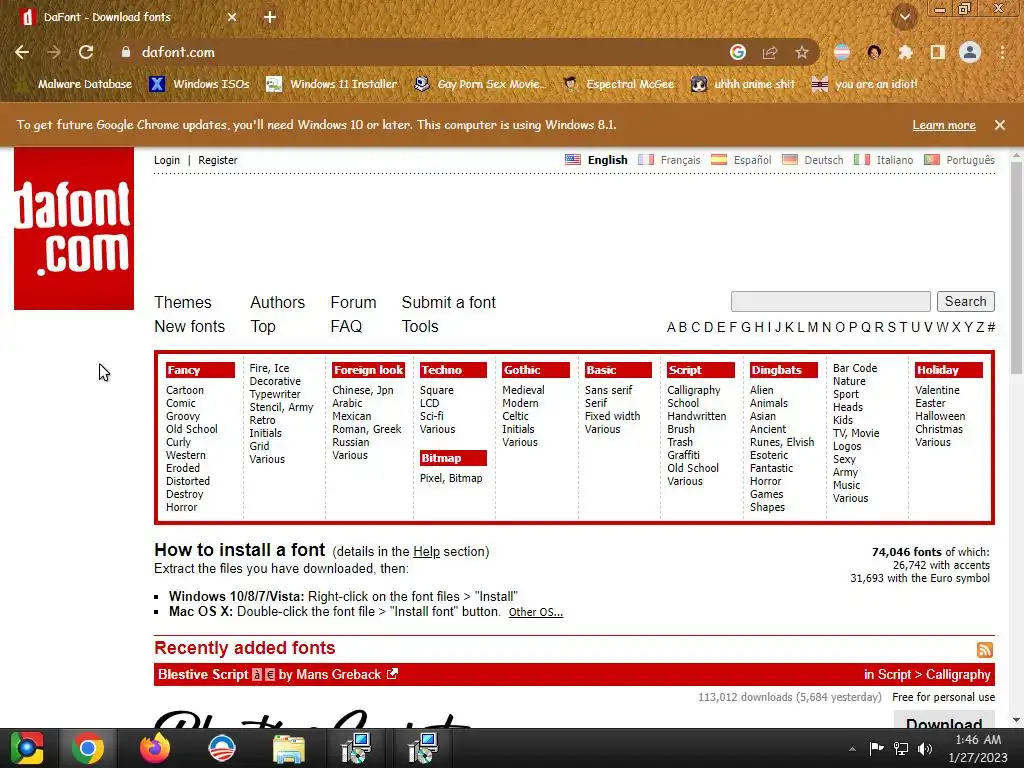Open the Chrome three-dot menu
The height and width of the screenshot is (768, 1024).
[x=1002, y=52]
